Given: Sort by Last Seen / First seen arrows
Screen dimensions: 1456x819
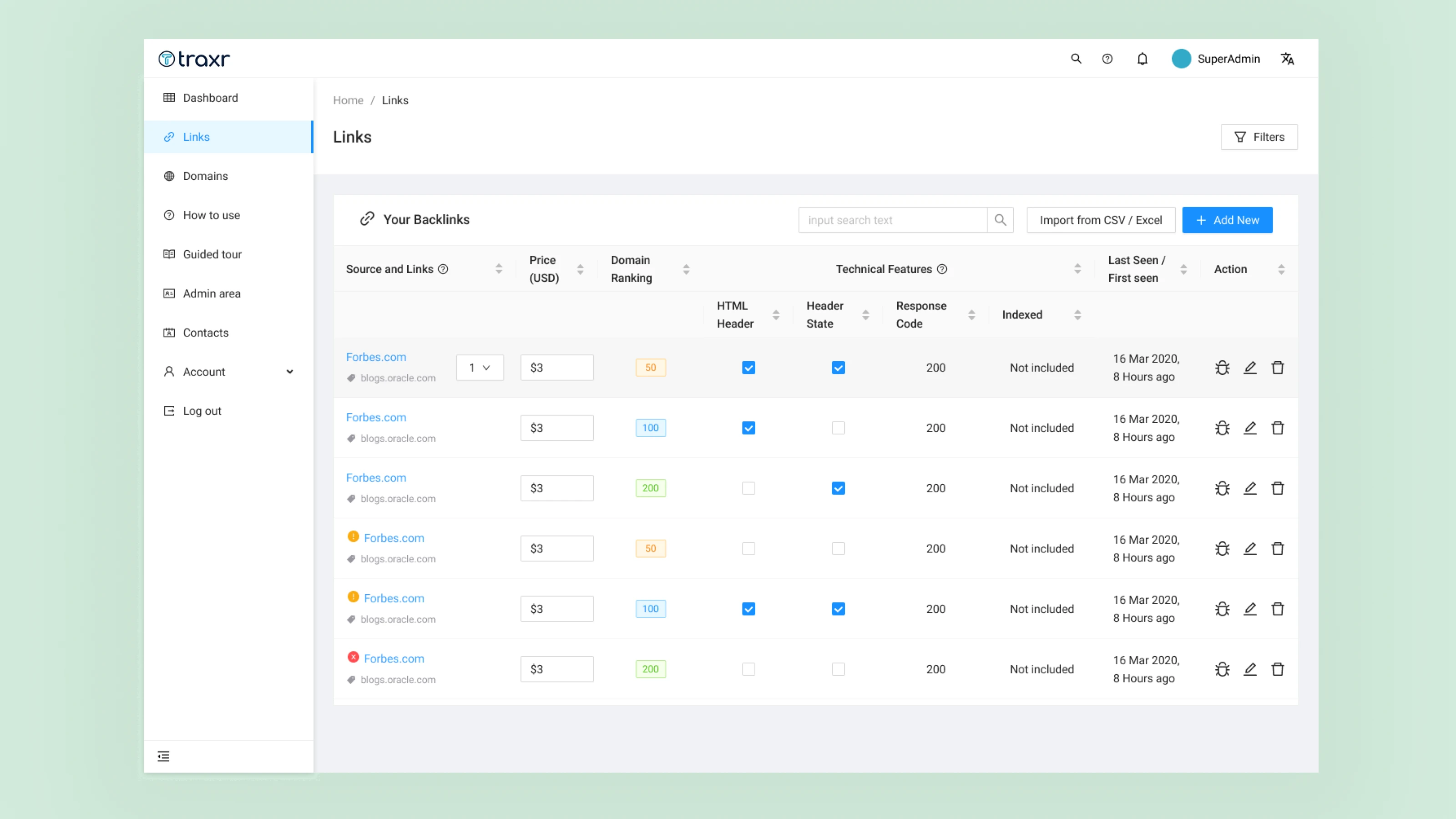Looking at the screenshot, I should (x=1183, y=269).
